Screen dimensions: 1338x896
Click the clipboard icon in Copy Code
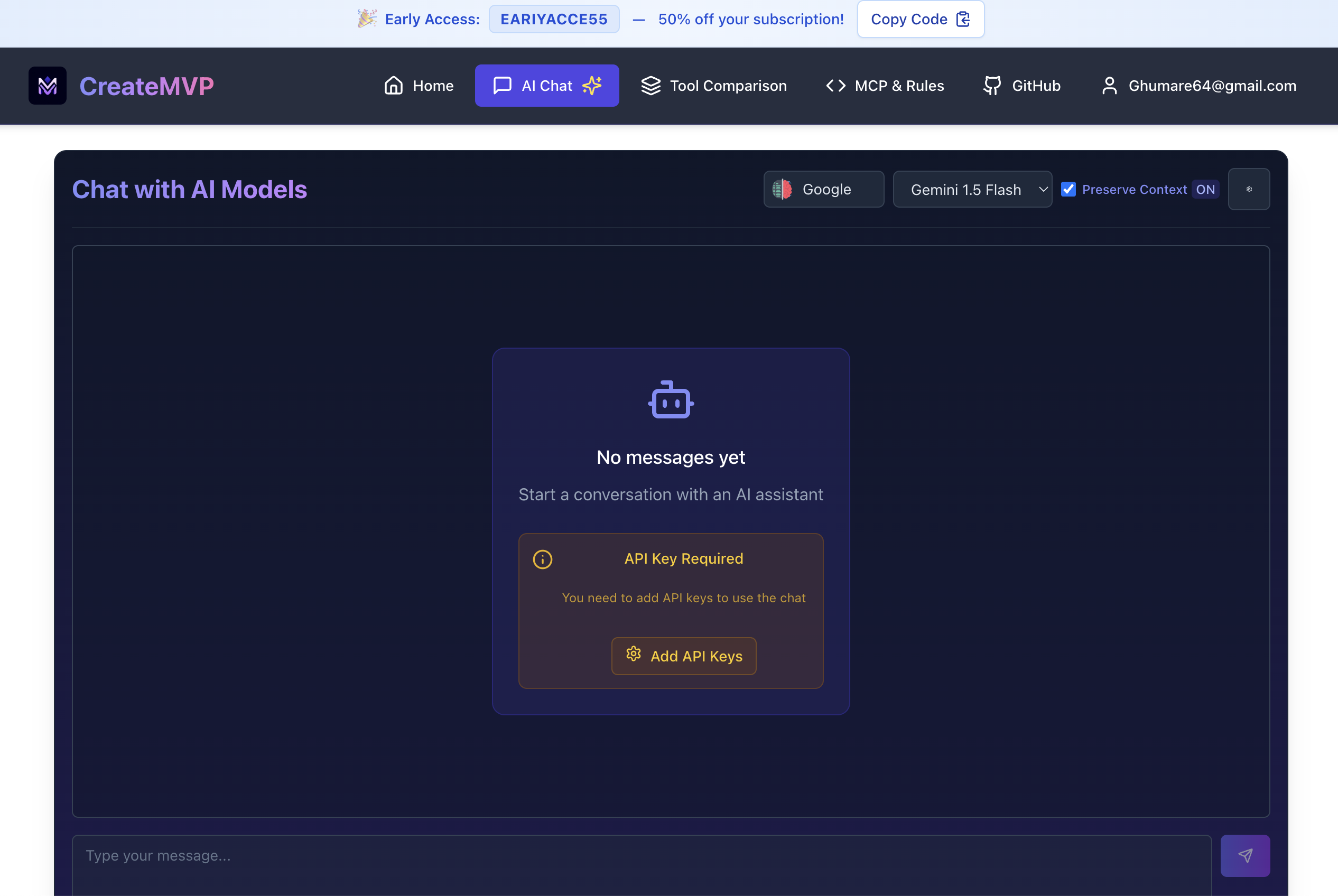(x=963, y=20)
